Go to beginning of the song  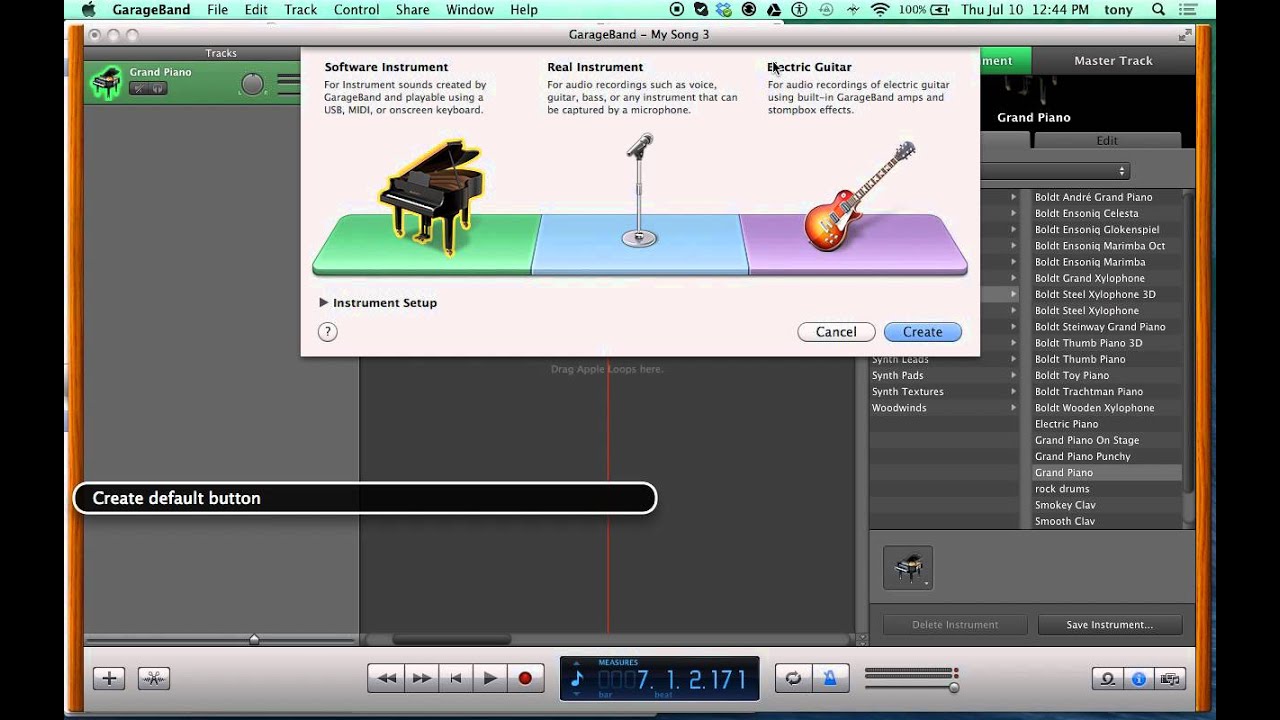(x=456, y=678)
